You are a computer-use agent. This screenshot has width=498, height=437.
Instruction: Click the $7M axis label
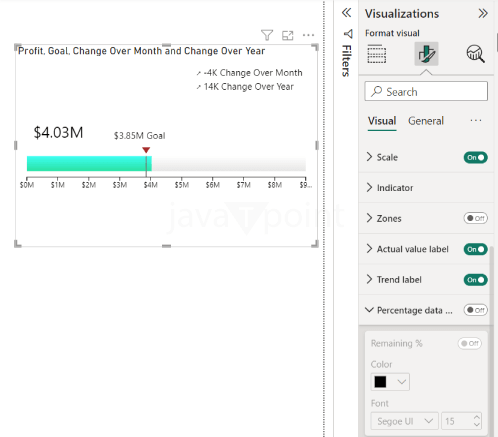point(244,185)
